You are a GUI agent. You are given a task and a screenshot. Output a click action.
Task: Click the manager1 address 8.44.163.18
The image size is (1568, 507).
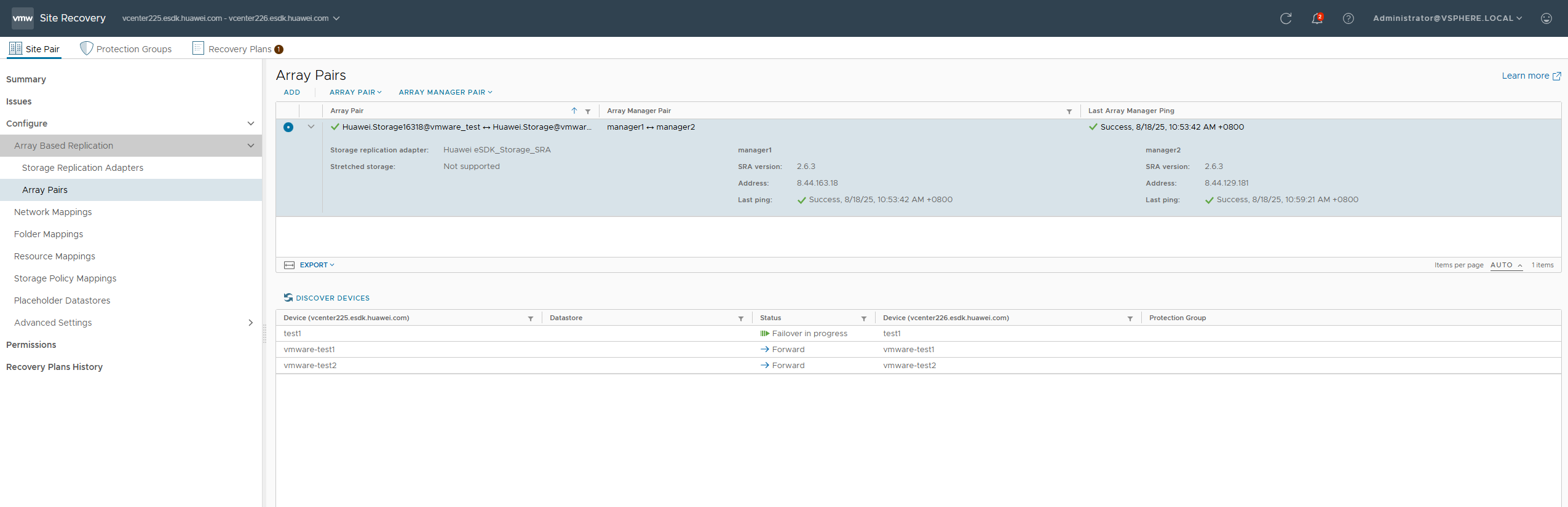pos(817,183)
